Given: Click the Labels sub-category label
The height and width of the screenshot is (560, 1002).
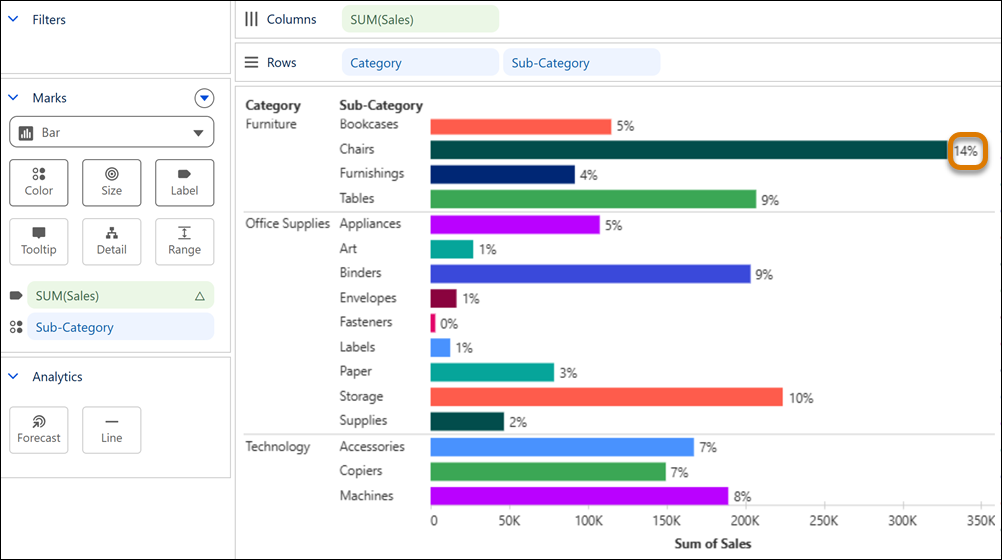Looking at the screenshot, I should pos(357,346).
